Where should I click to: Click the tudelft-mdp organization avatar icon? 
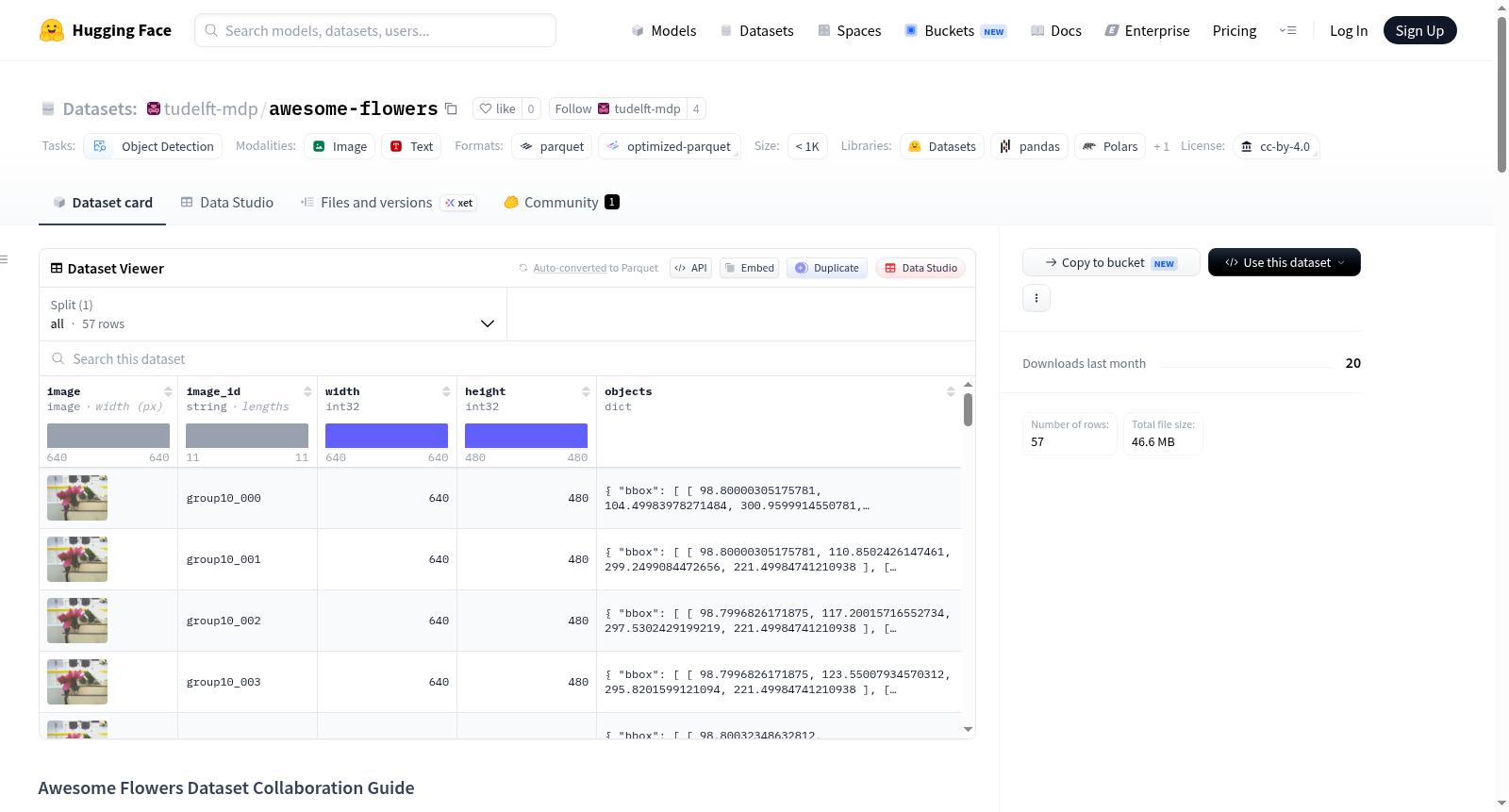click(x=154, y=108)
